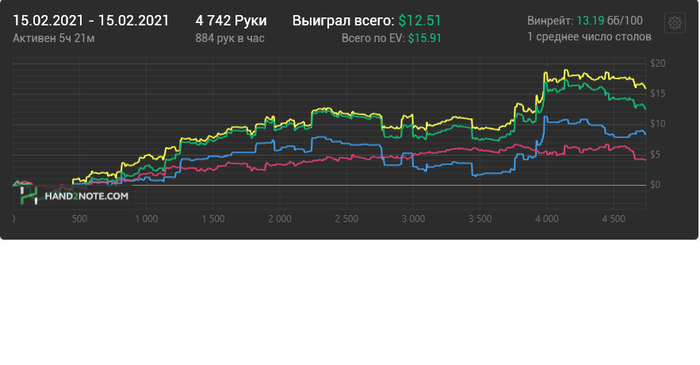Click the $10 y-axis label

pyautogui.click(x=658, y=124)
